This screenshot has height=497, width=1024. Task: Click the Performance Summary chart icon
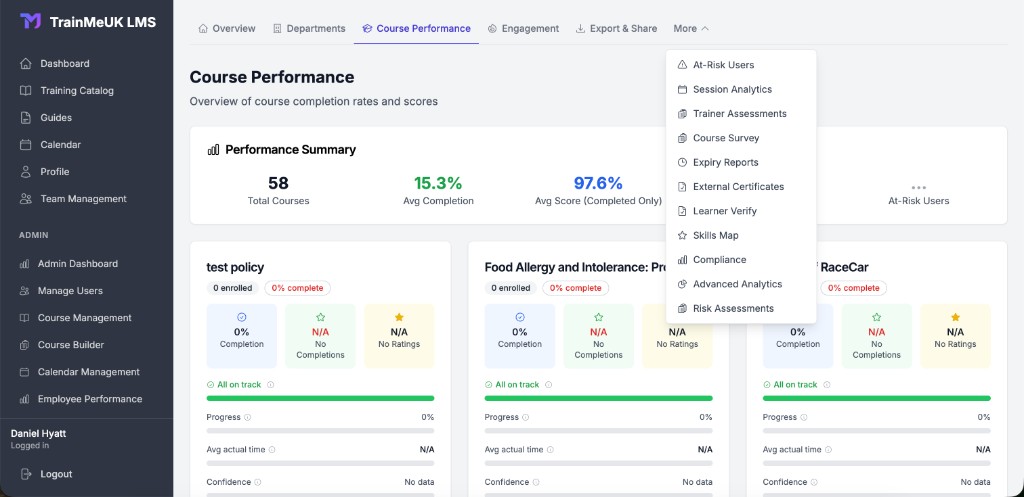pos(213,150)
